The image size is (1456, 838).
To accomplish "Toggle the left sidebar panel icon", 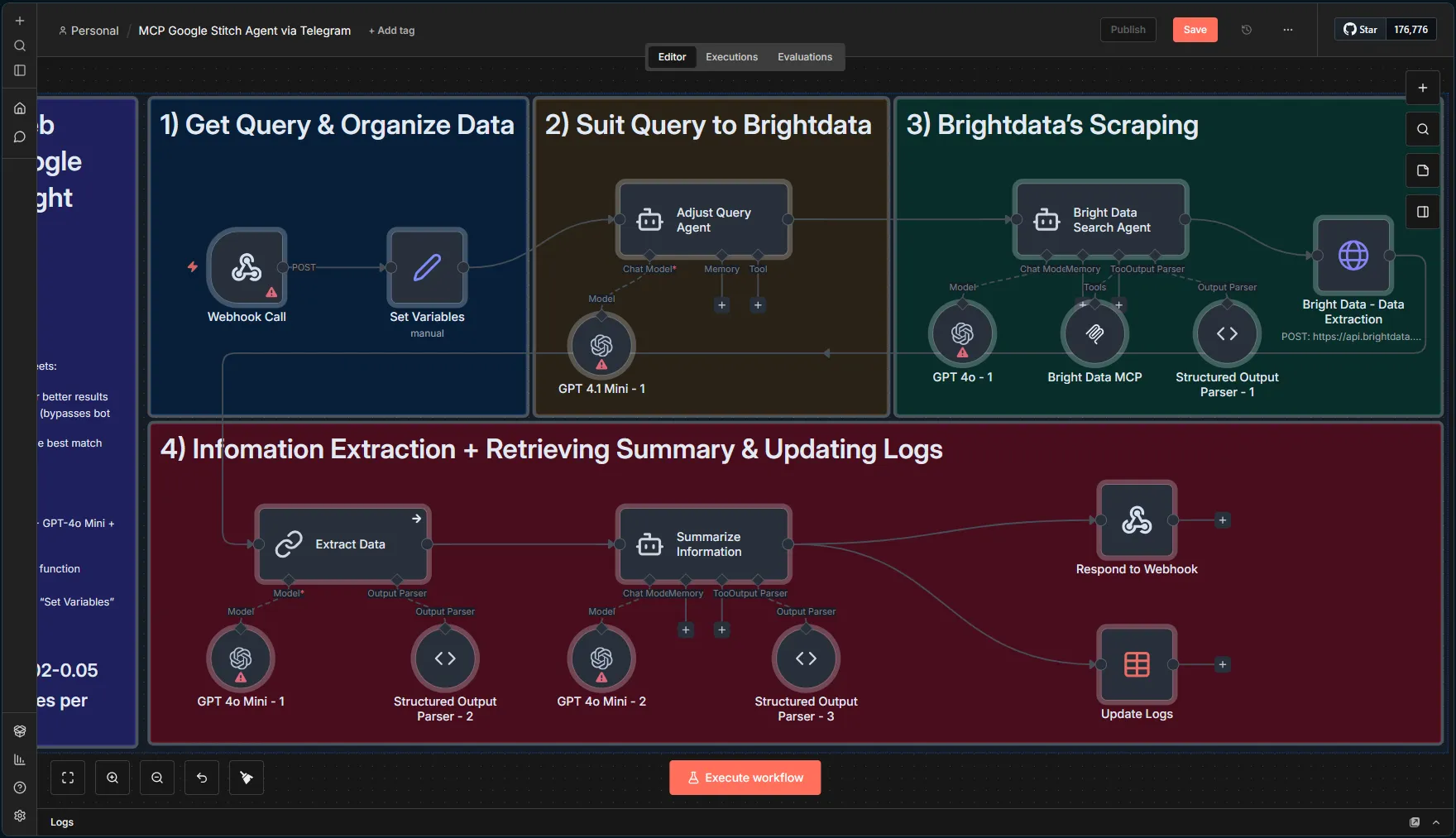I will (20, 70).
